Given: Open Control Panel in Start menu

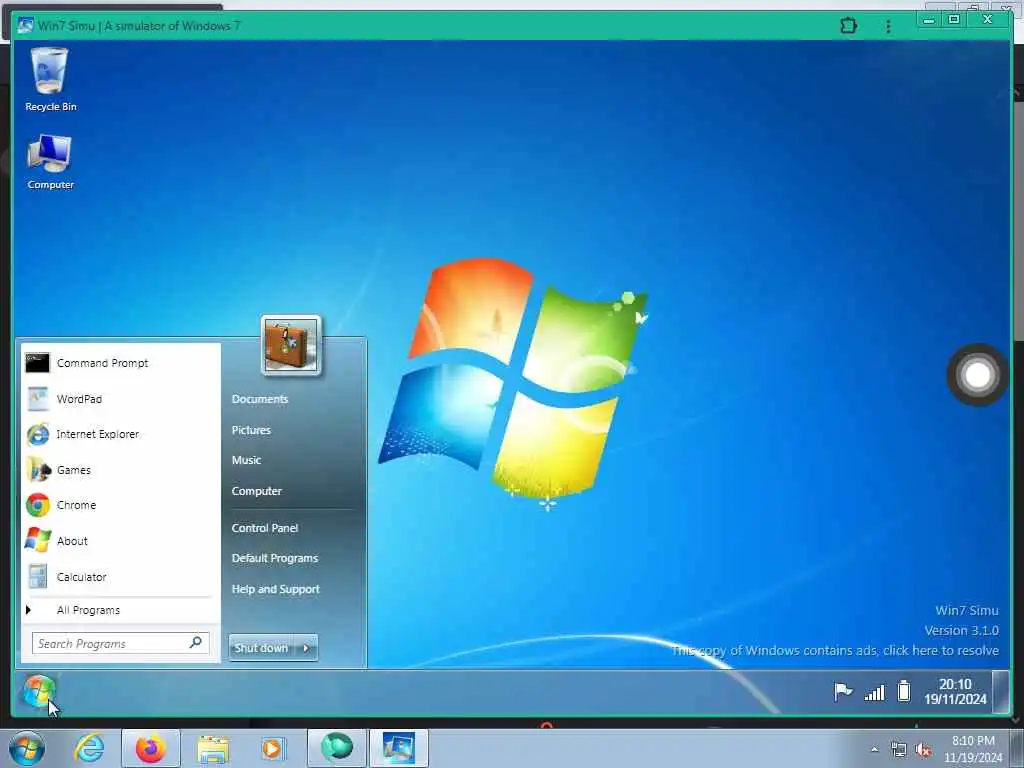Looking at the screenshot, I should point(264,528).
